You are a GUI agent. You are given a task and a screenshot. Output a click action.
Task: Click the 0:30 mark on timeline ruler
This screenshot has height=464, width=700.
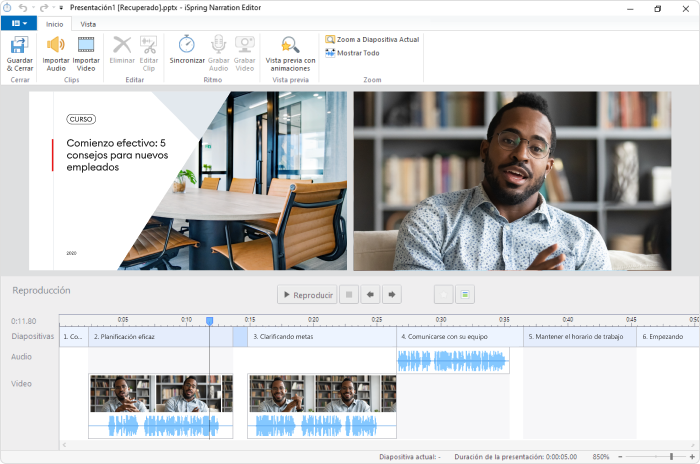[441, 320]
